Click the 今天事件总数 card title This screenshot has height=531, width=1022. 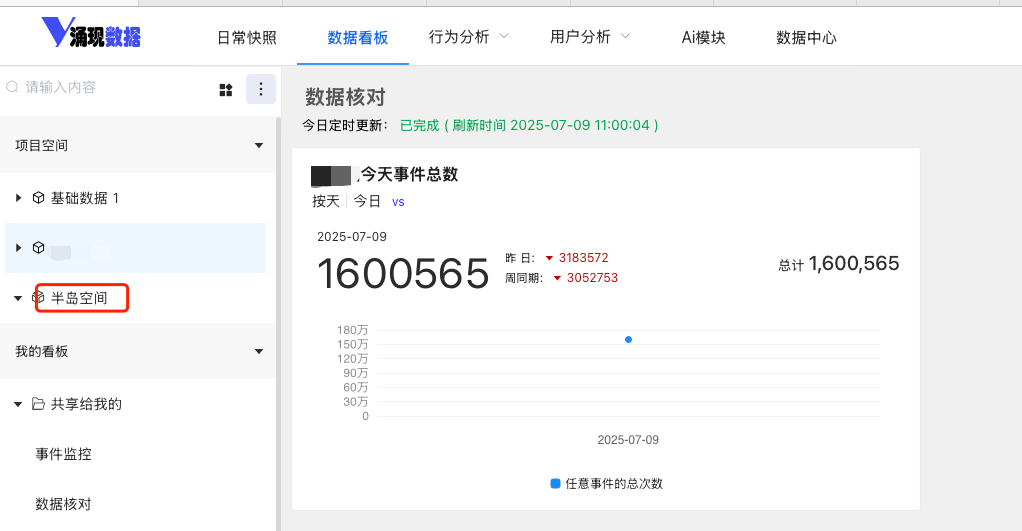click(x=409, y=175)
